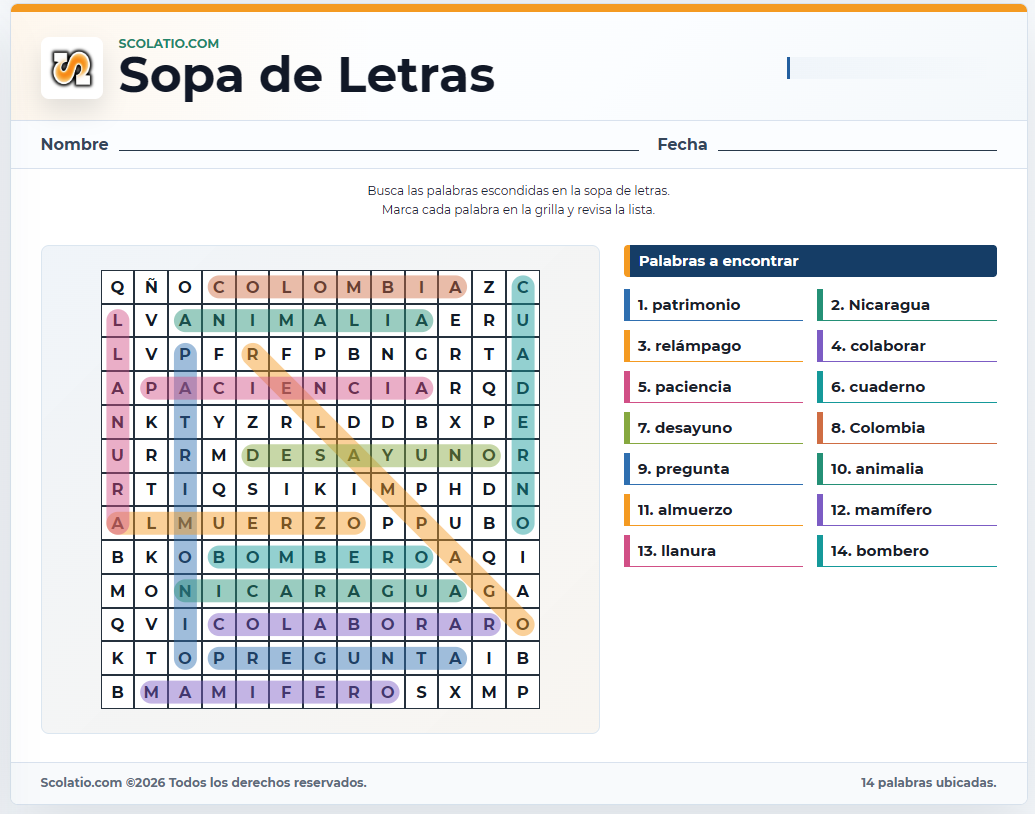Viewport: 1035px width, 814px height.
Task: Open the SCOLATIO.COM link in the header
Action: 168,44
